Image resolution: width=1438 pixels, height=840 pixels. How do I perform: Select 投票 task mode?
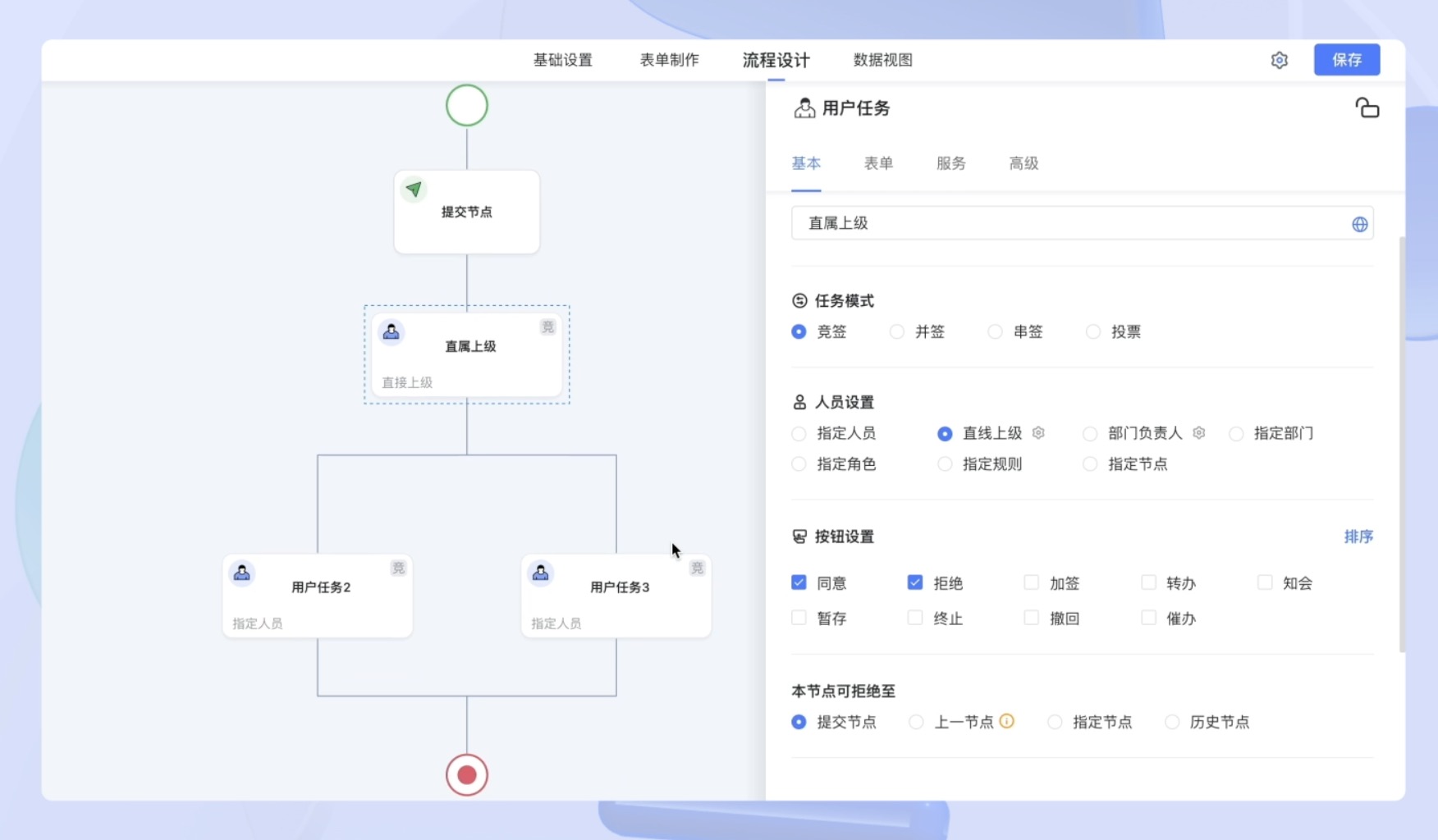pyautogui.click(x=1093, y=331)
